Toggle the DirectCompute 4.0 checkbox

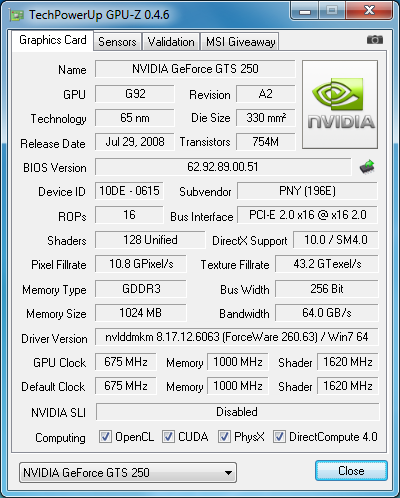point(279,436)
